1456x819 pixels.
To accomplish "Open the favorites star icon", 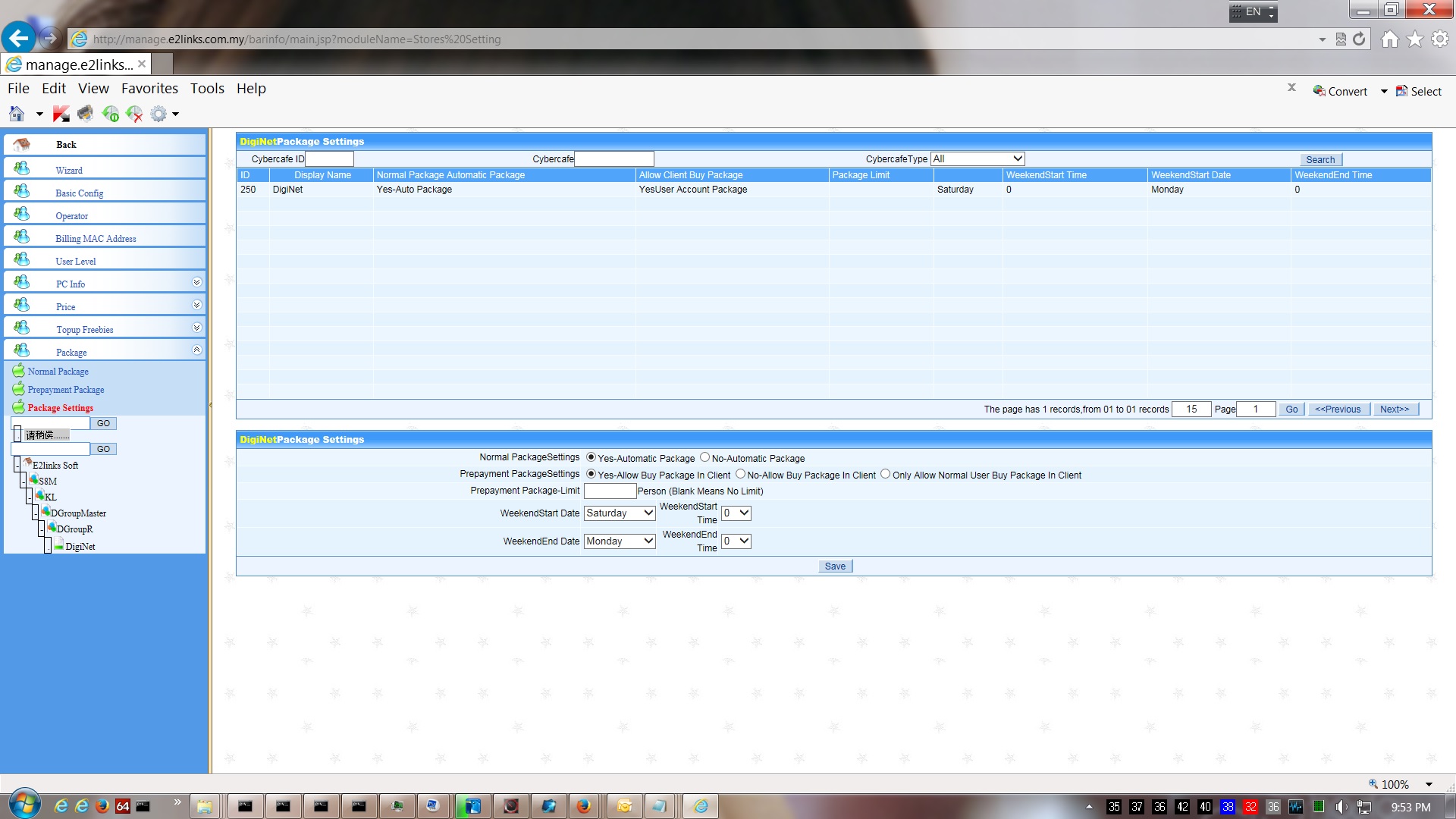I will [x=1415, y=39].
